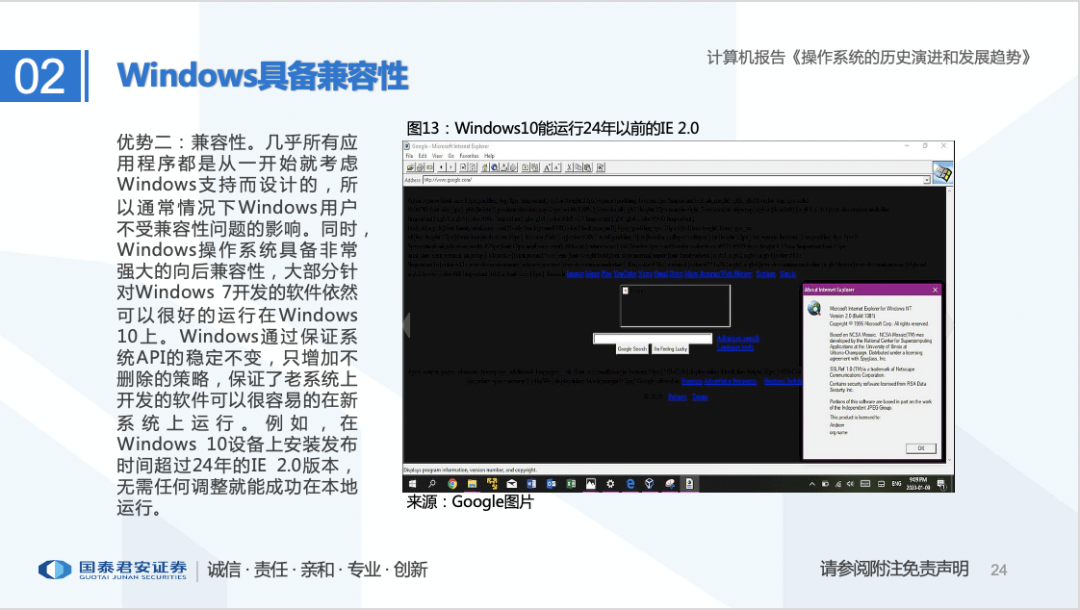Open the notification center icon
The image size is (1080, 610).
(941, 485)
